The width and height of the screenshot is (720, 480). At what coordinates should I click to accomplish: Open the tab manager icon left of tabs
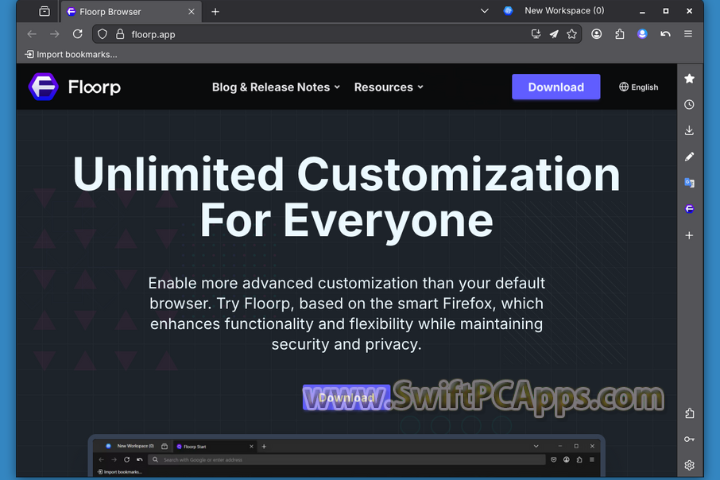(45, 11)
